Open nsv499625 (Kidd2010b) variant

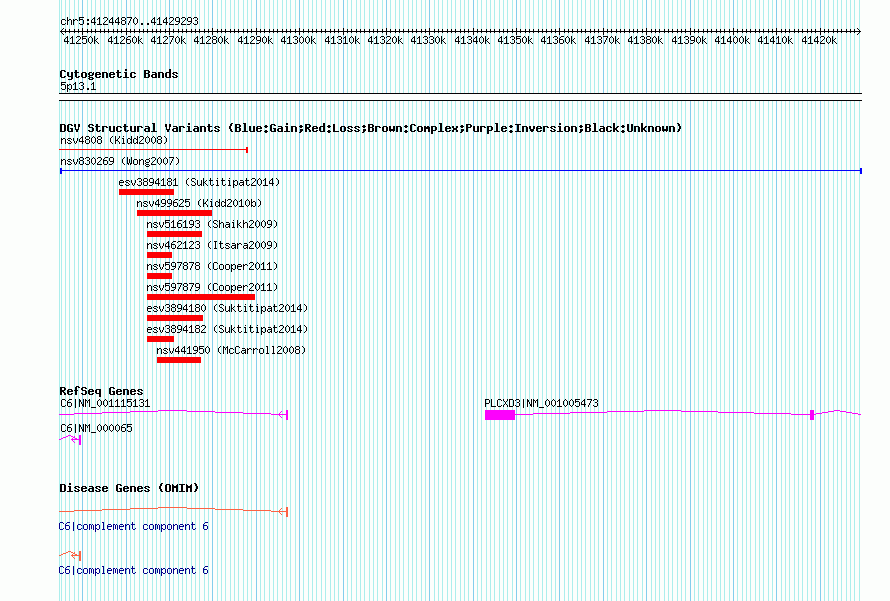199,203
